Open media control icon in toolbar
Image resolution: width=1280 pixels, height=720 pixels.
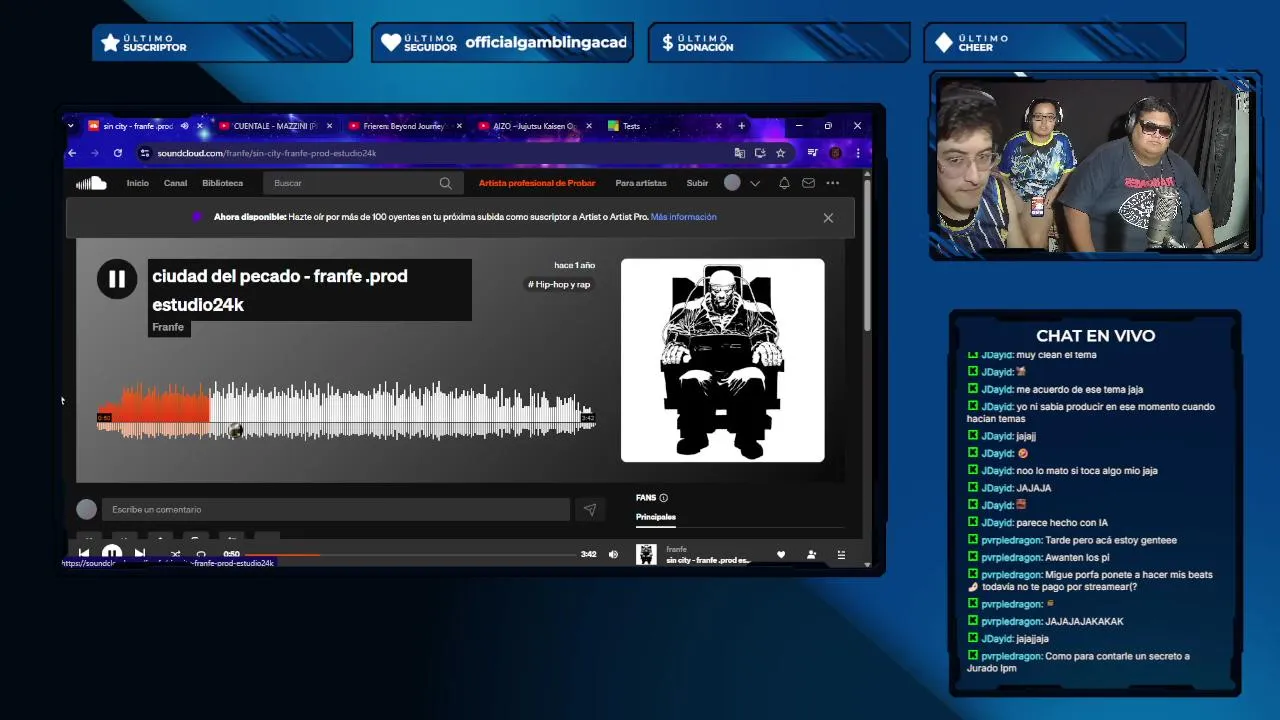point(812,153)
